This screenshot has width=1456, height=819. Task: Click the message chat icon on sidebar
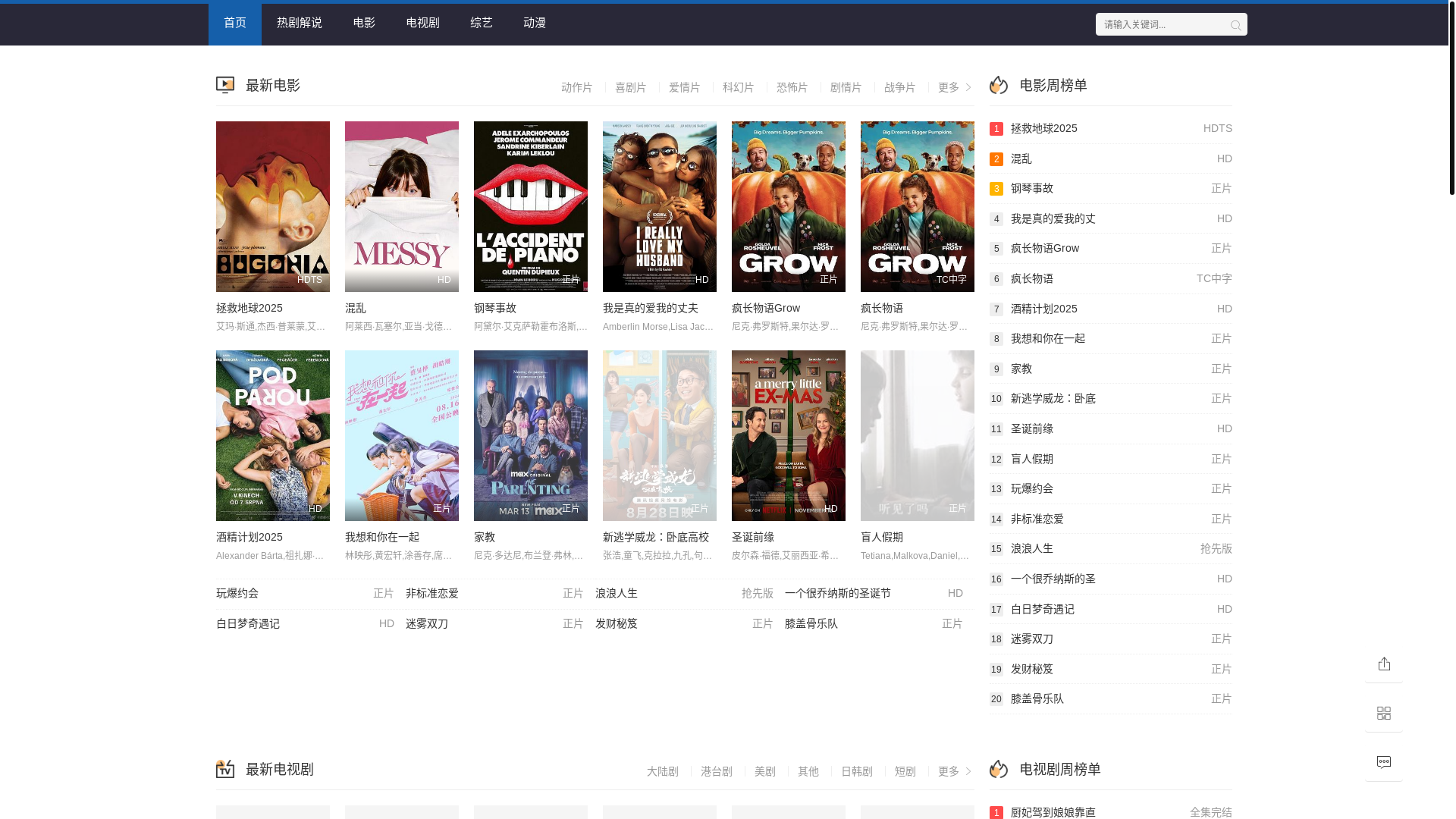1384,762
